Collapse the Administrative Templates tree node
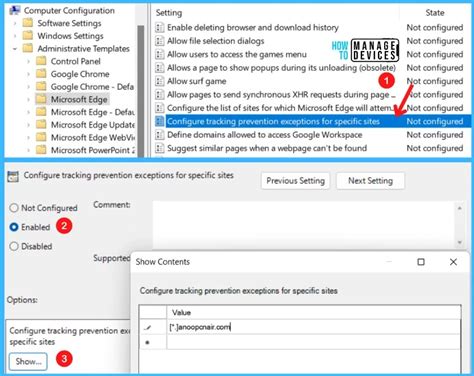Viewport: 474px width, 376px height. click(x=15, y=49)
